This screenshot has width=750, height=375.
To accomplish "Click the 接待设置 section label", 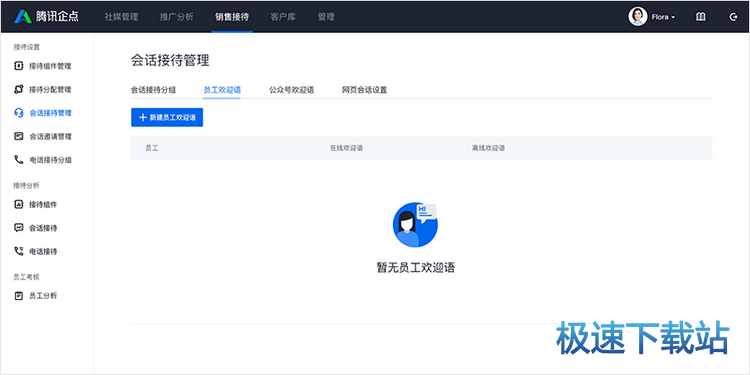I will (27, 47).
